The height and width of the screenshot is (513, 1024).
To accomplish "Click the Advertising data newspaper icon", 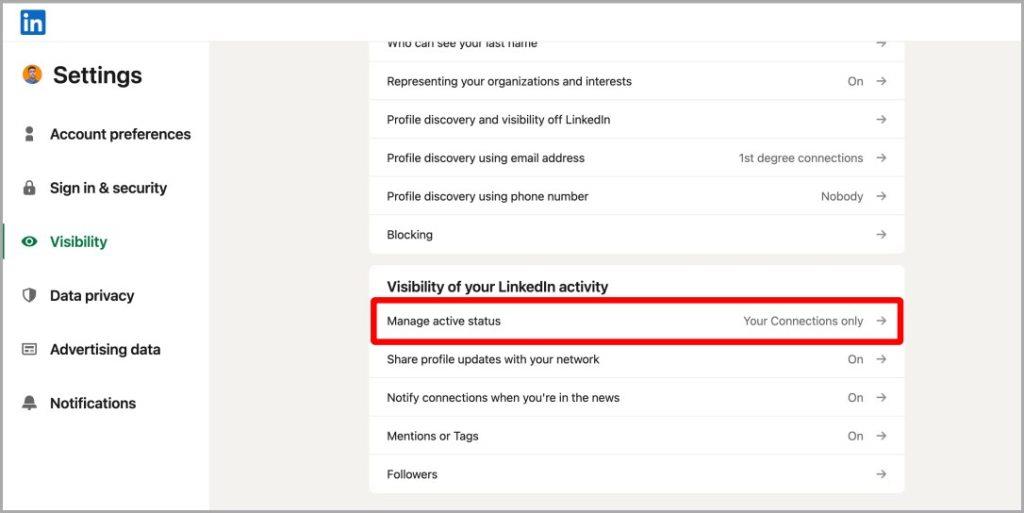I will pos(29,349).
